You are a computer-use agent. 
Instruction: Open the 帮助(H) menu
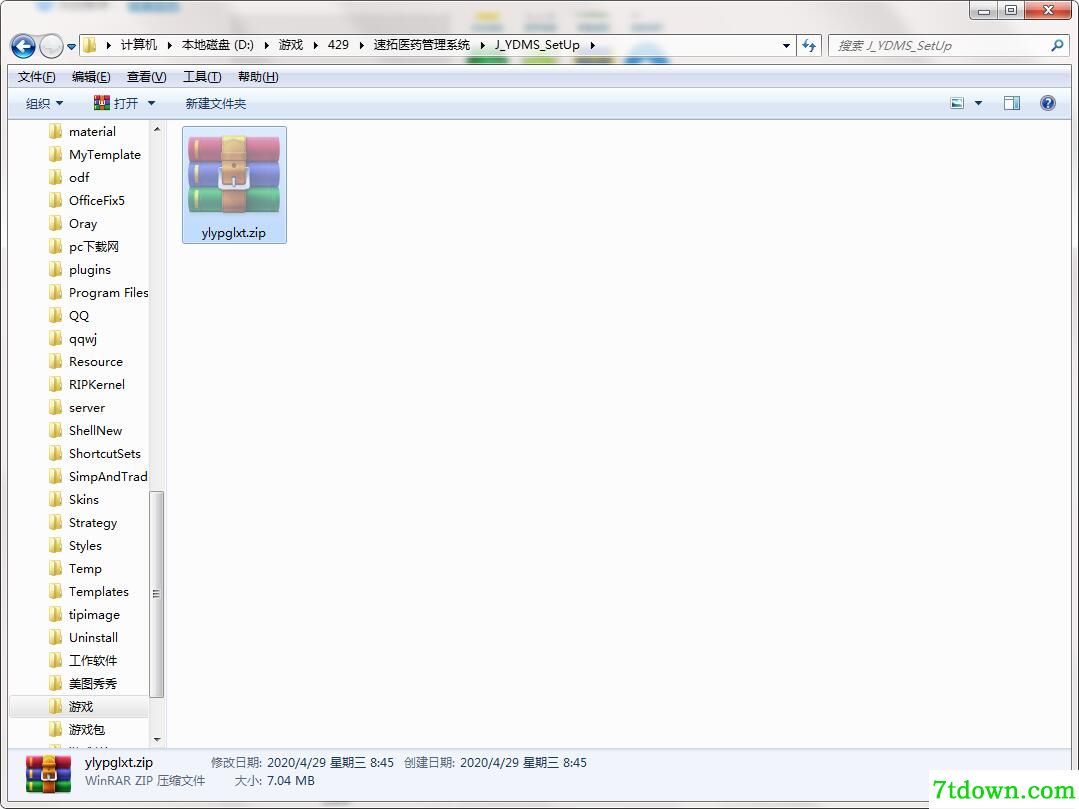258,76
